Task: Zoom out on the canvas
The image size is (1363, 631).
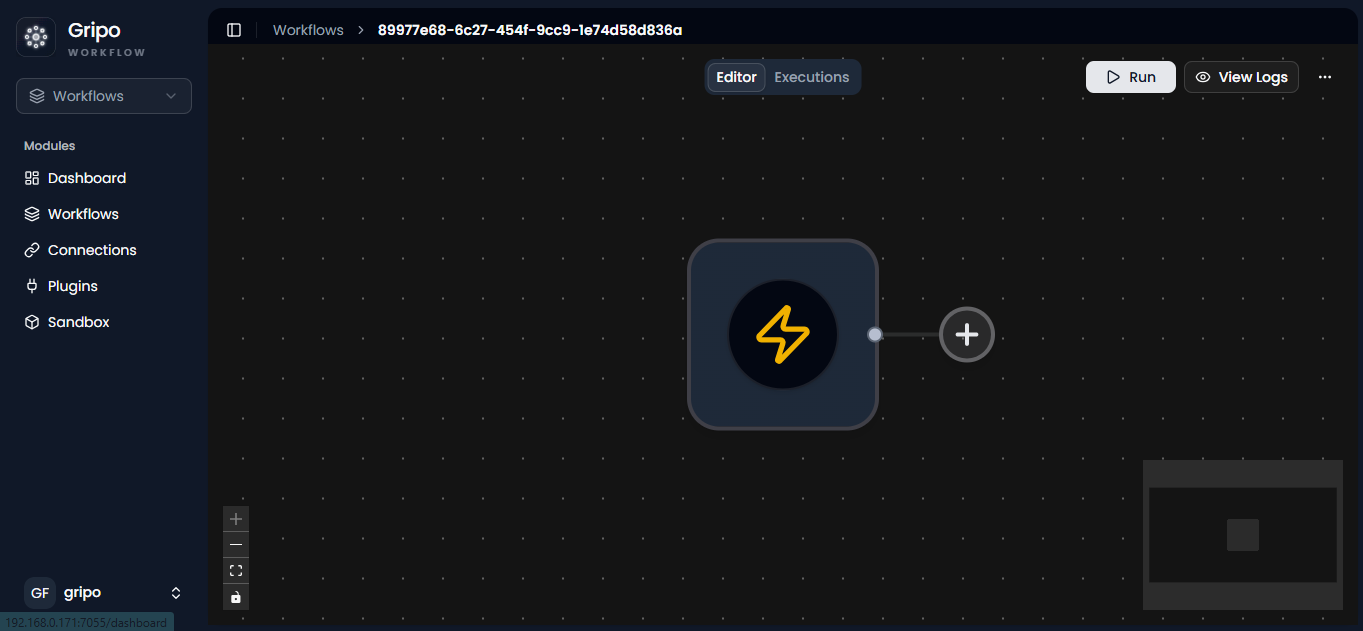Action: (x=236, y=545)
